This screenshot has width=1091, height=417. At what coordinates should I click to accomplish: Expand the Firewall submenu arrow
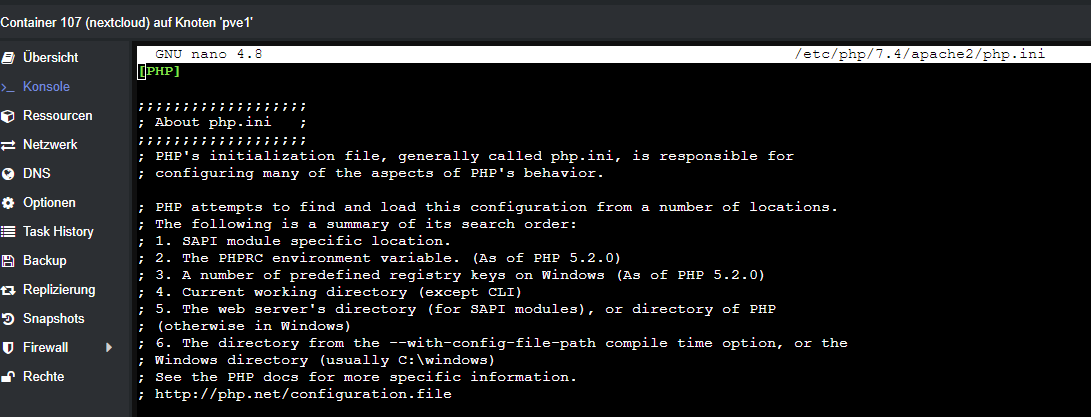[109, 347]
